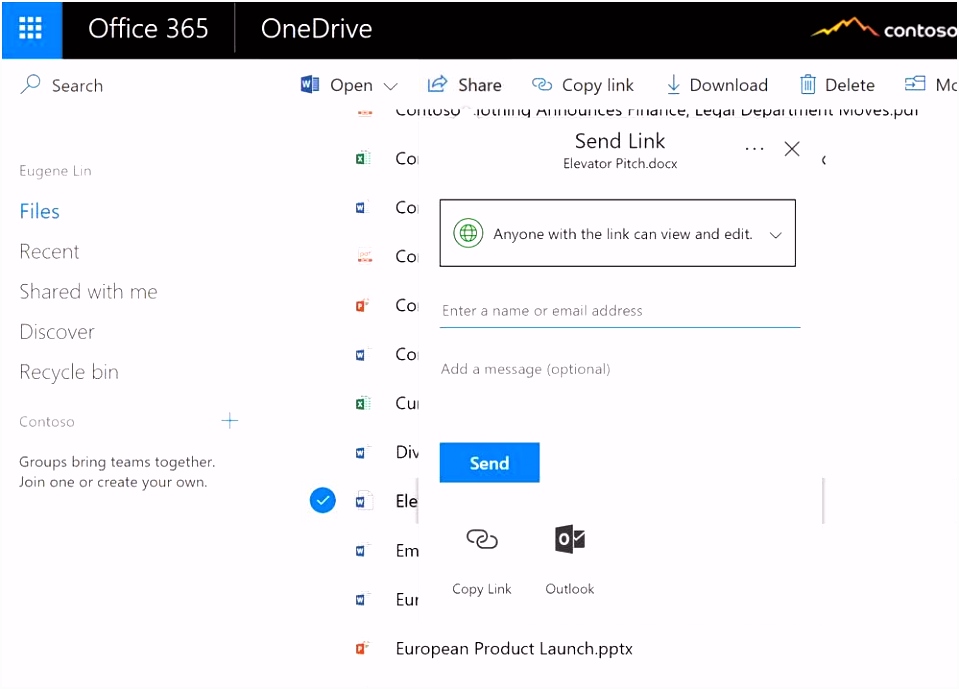Uncheck the selected Elevator Pitch file circle
Screen dimensions: 959x689
pyautogui.click(x=322, y=501)
